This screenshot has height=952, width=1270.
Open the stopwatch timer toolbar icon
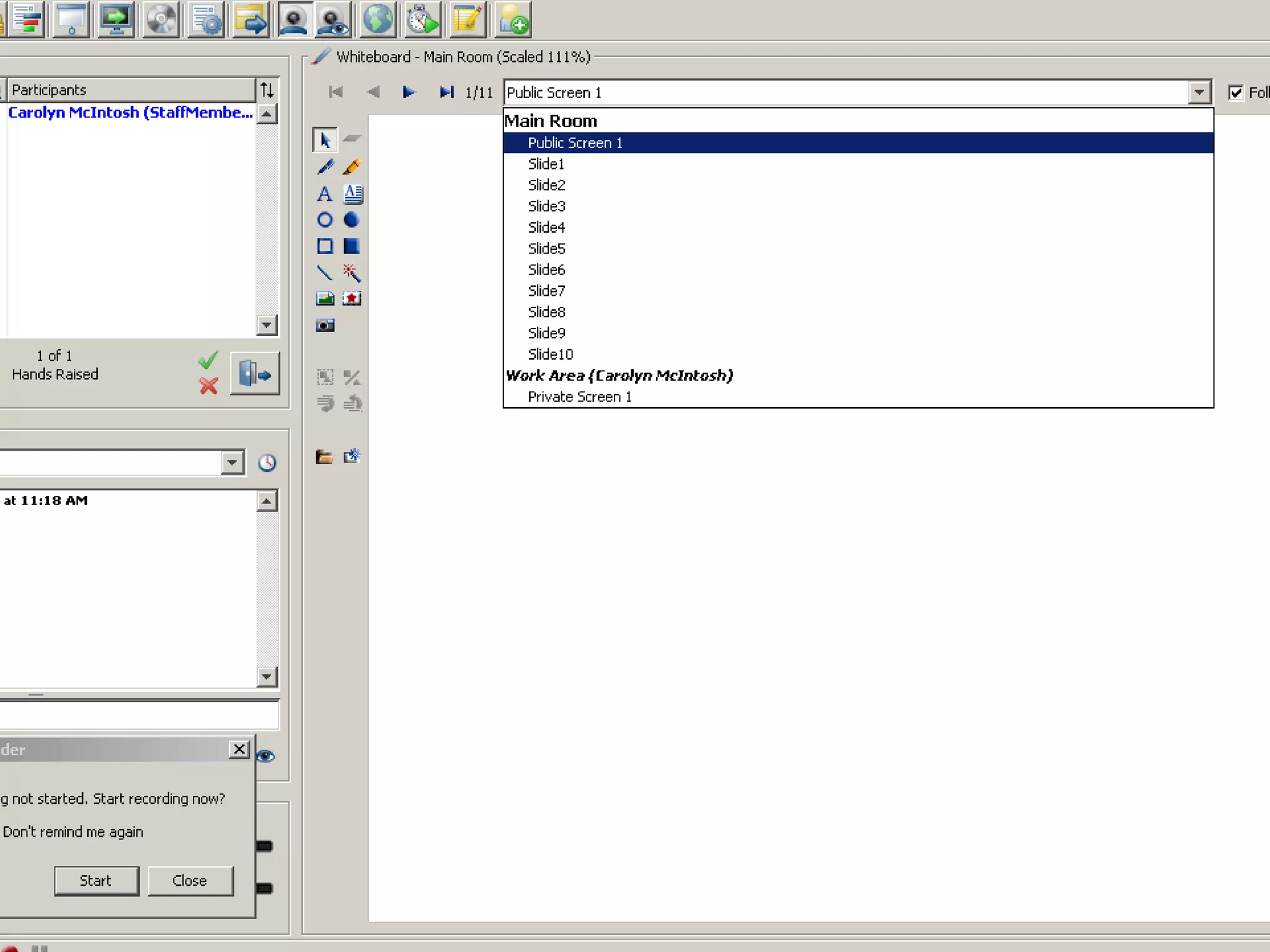[x=423, y=19]
